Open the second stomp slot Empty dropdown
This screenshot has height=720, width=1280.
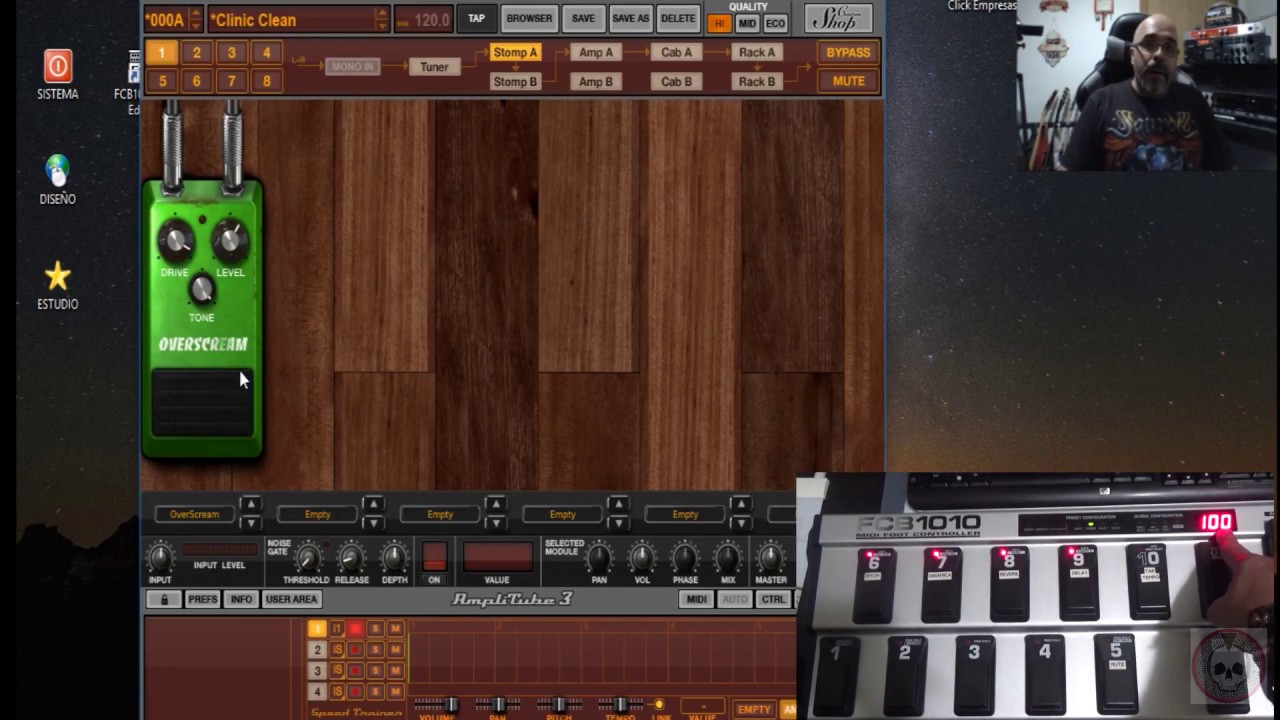coord(317,514)
